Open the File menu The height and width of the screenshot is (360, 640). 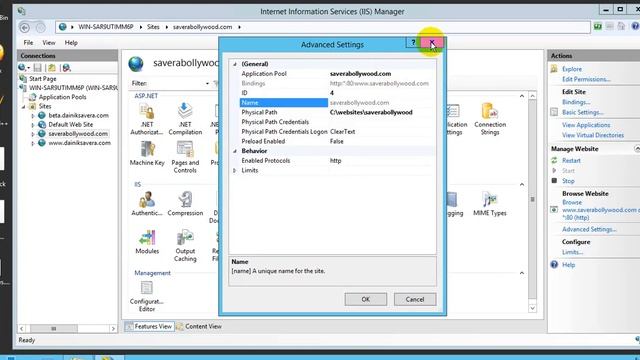[x=28, y=42]
